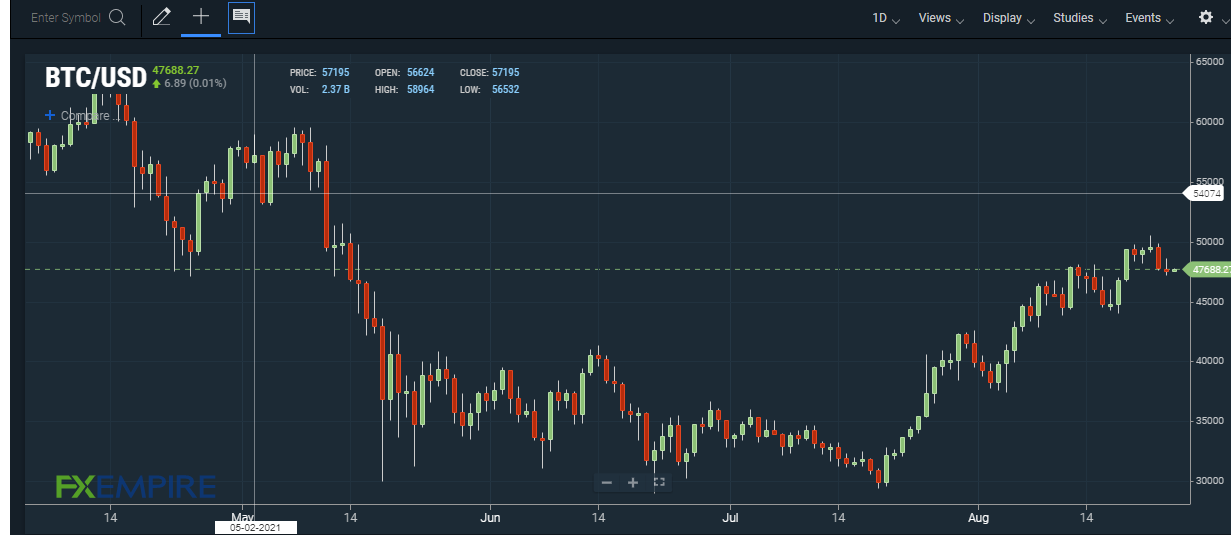Toggle the chart info tooltip icon
Viewport: 1231px width, 535px height.
point(241,17)
